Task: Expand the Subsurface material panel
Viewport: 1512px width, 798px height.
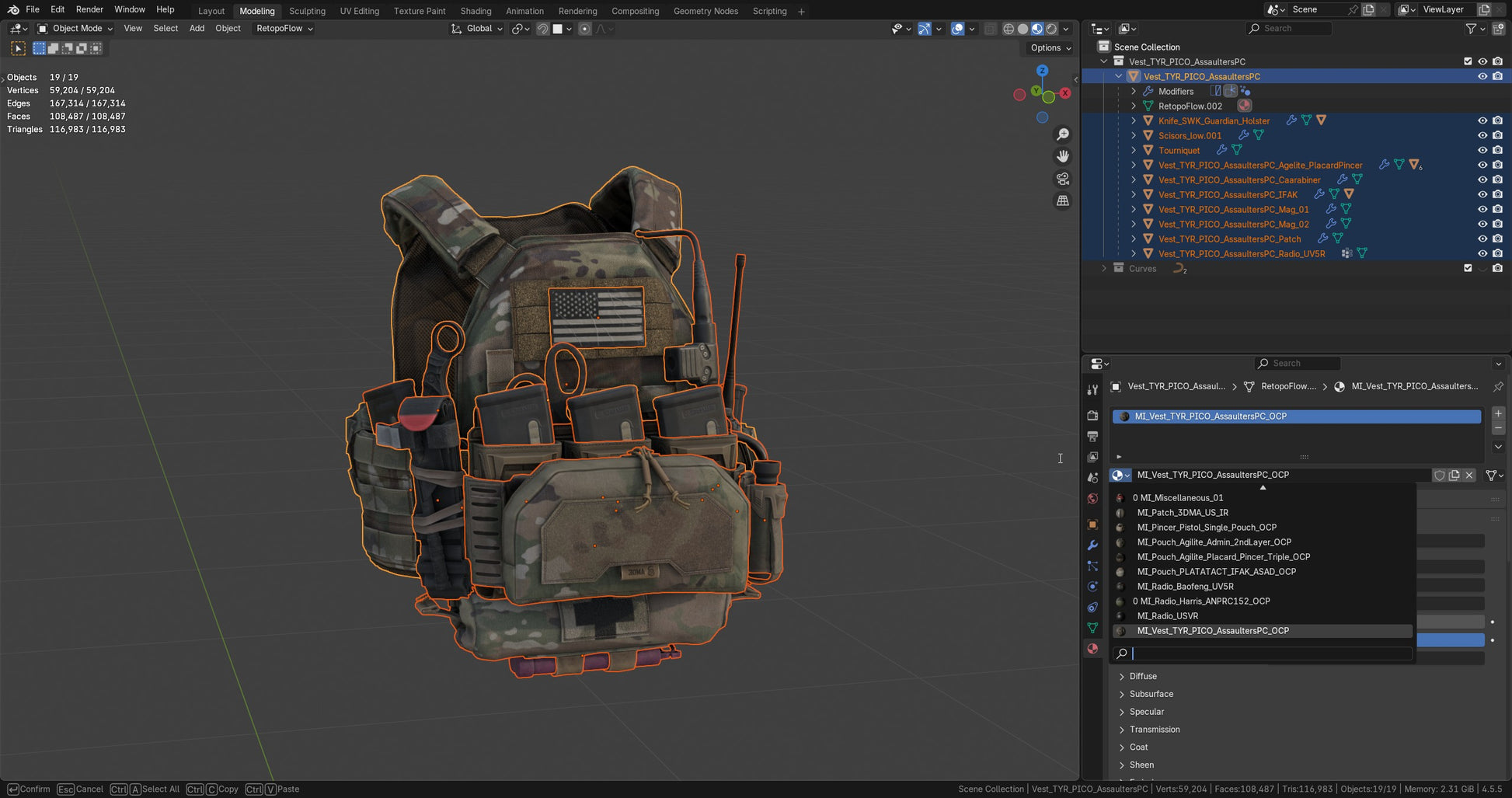Action: click(1151, 694)
